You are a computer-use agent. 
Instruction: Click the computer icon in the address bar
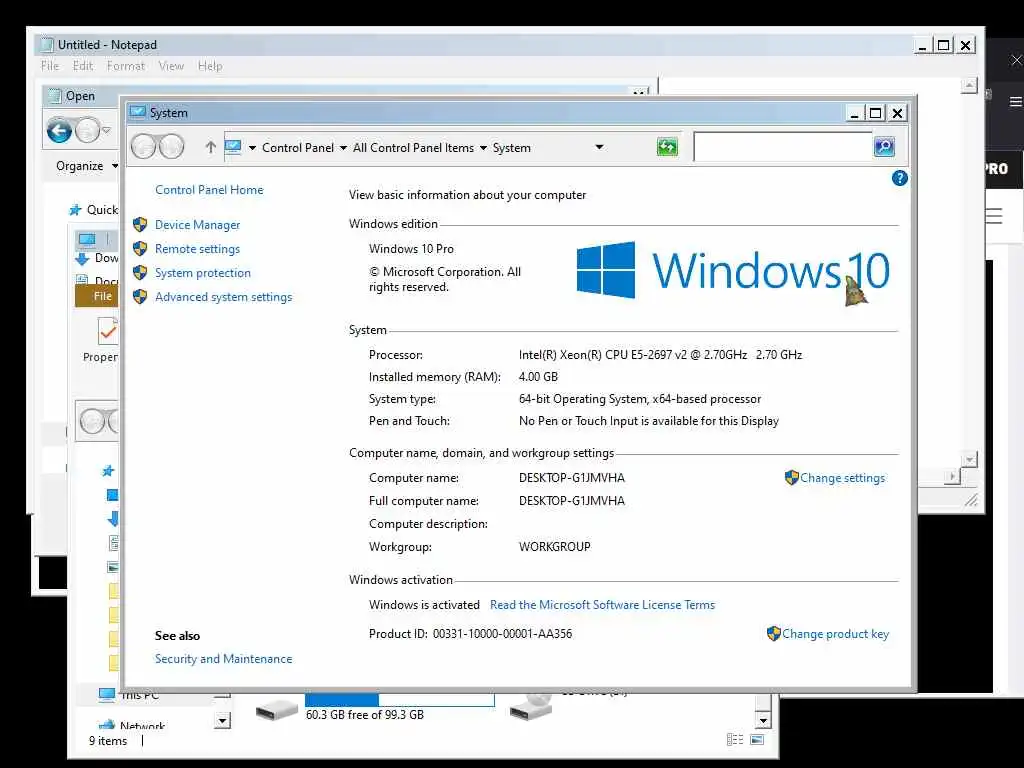click(x=233, y=148)
